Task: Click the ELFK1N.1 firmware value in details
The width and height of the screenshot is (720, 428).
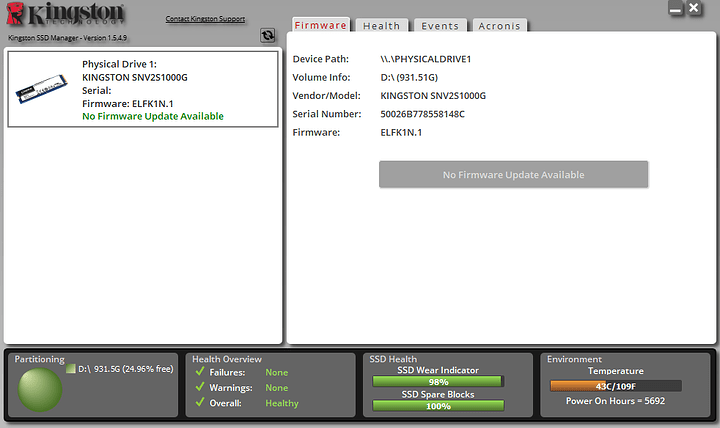Action: pyautogui.click(x=401, y=132)
